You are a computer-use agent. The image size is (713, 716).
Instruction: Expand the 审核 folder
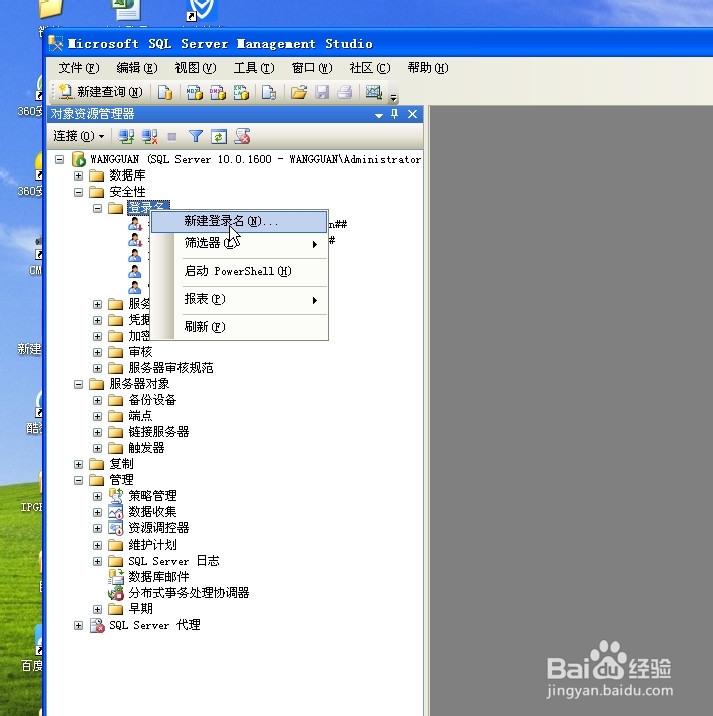click(97, 352)
